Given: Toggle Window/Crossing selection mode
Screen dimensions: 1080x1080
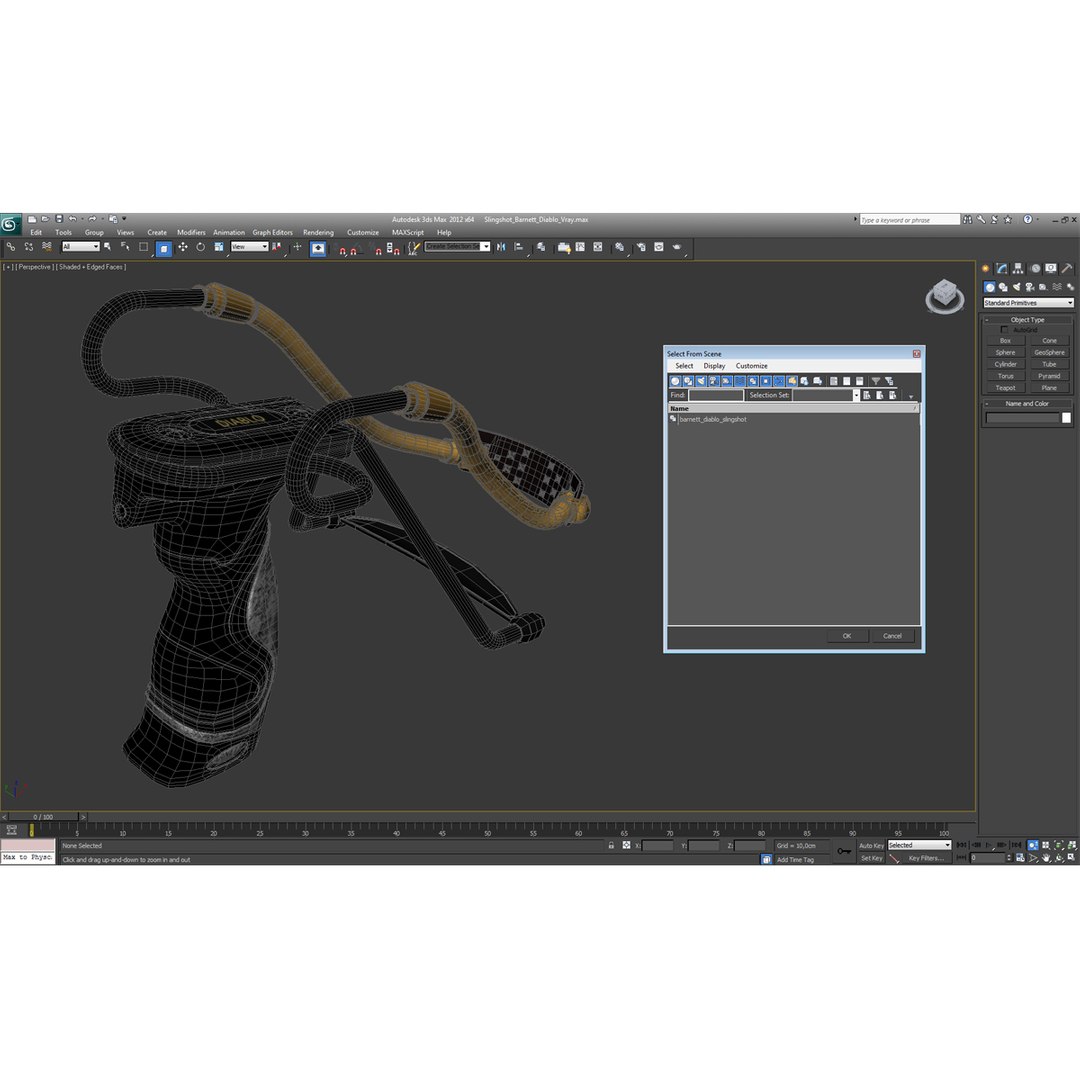Looking at the screenshot, I should click(x=164, y=248).
